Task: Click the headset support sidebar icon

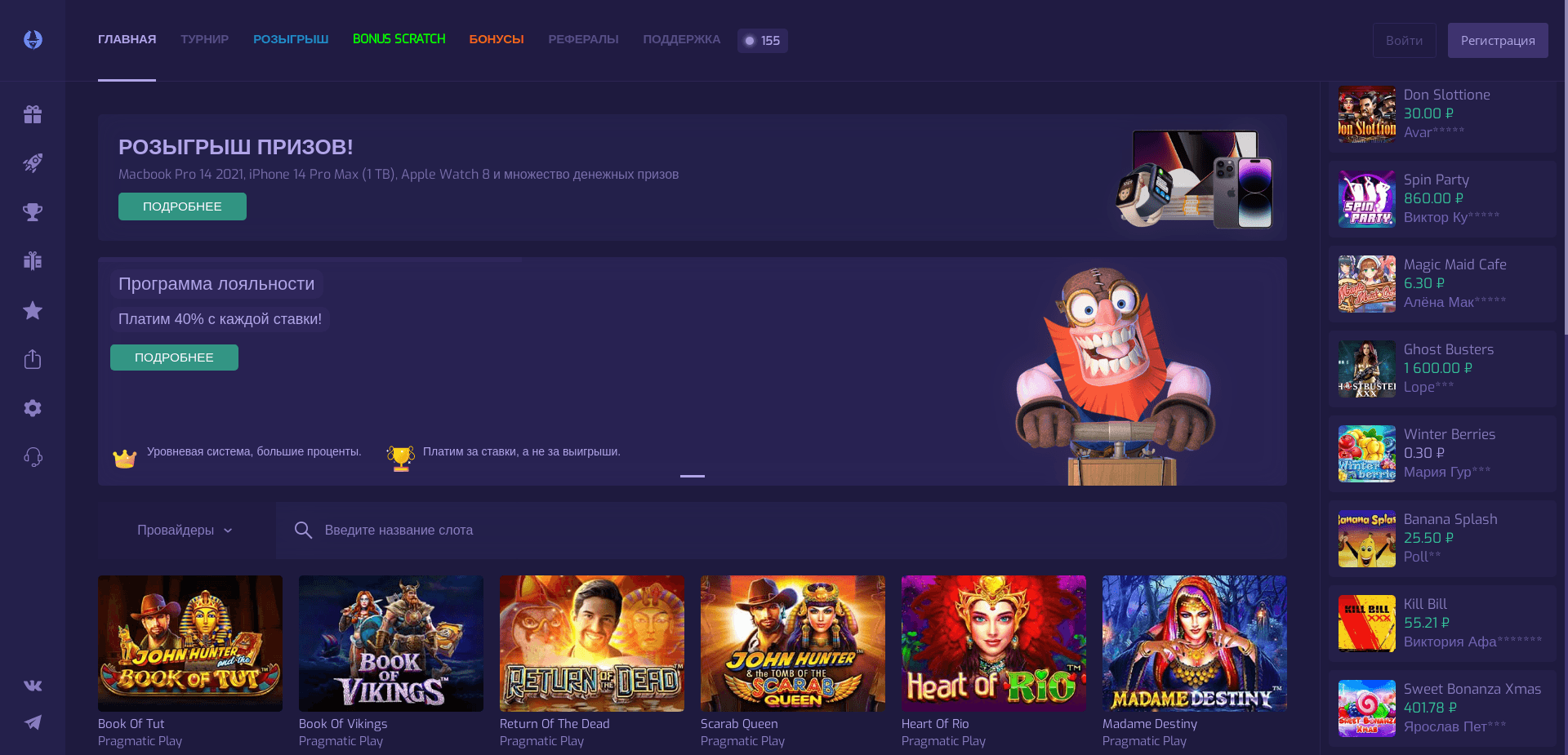Action: tap(33, 457)
